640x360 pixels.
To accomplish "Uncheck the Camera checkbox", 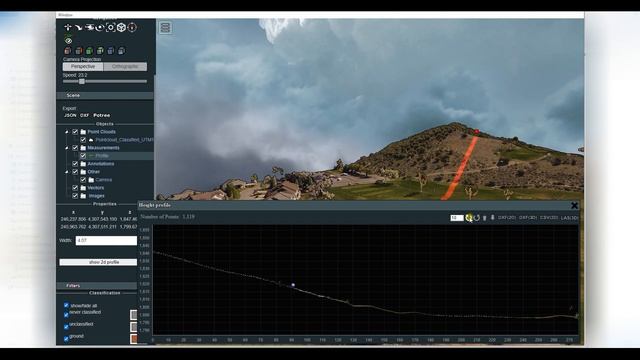I will click(x=83, y=180).
